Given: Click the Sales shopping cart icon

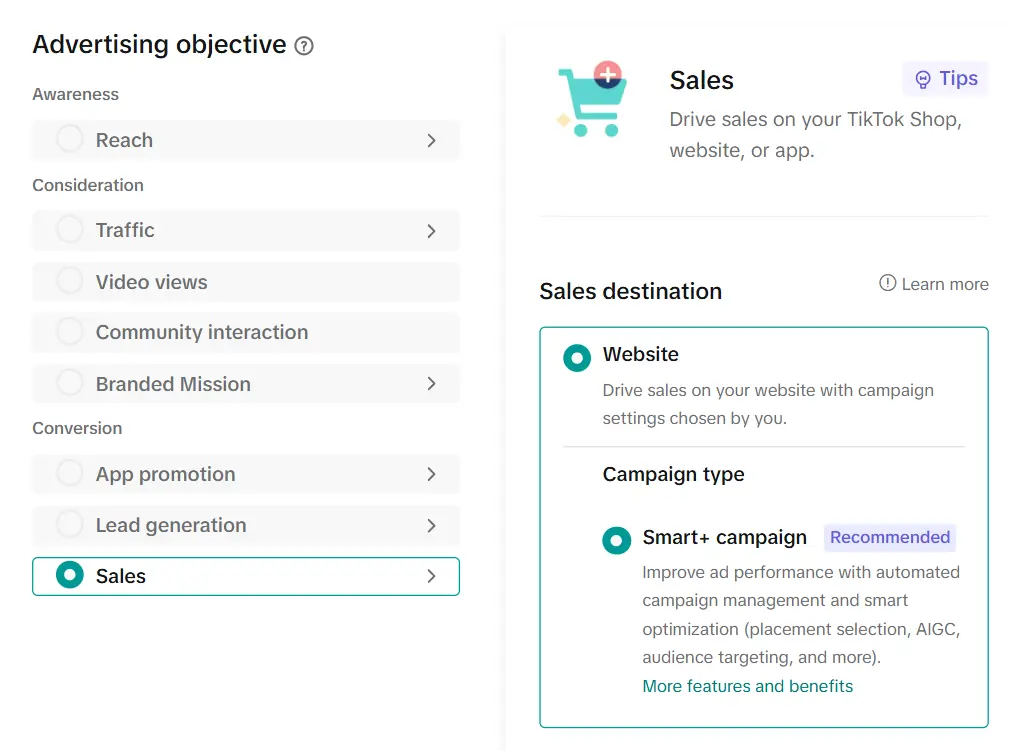Looking at the screenshot, I should tap(593, 101).
